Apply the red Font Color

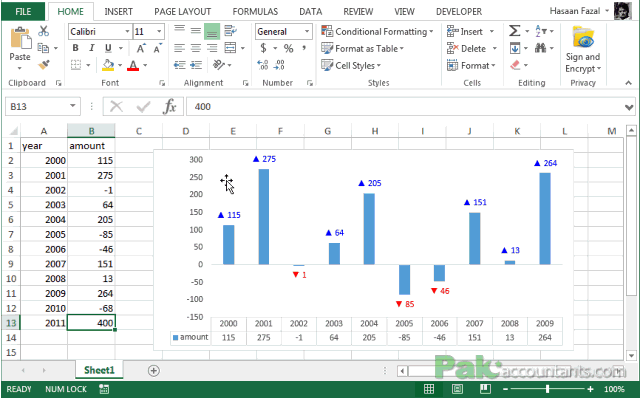tap(133, 65)
